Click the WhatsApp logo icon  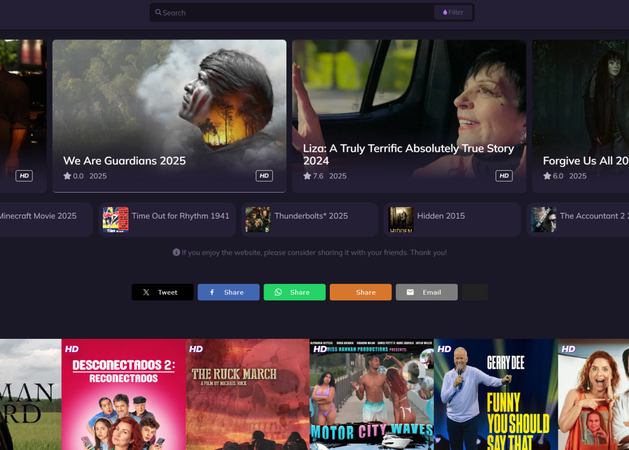(278, 292)
